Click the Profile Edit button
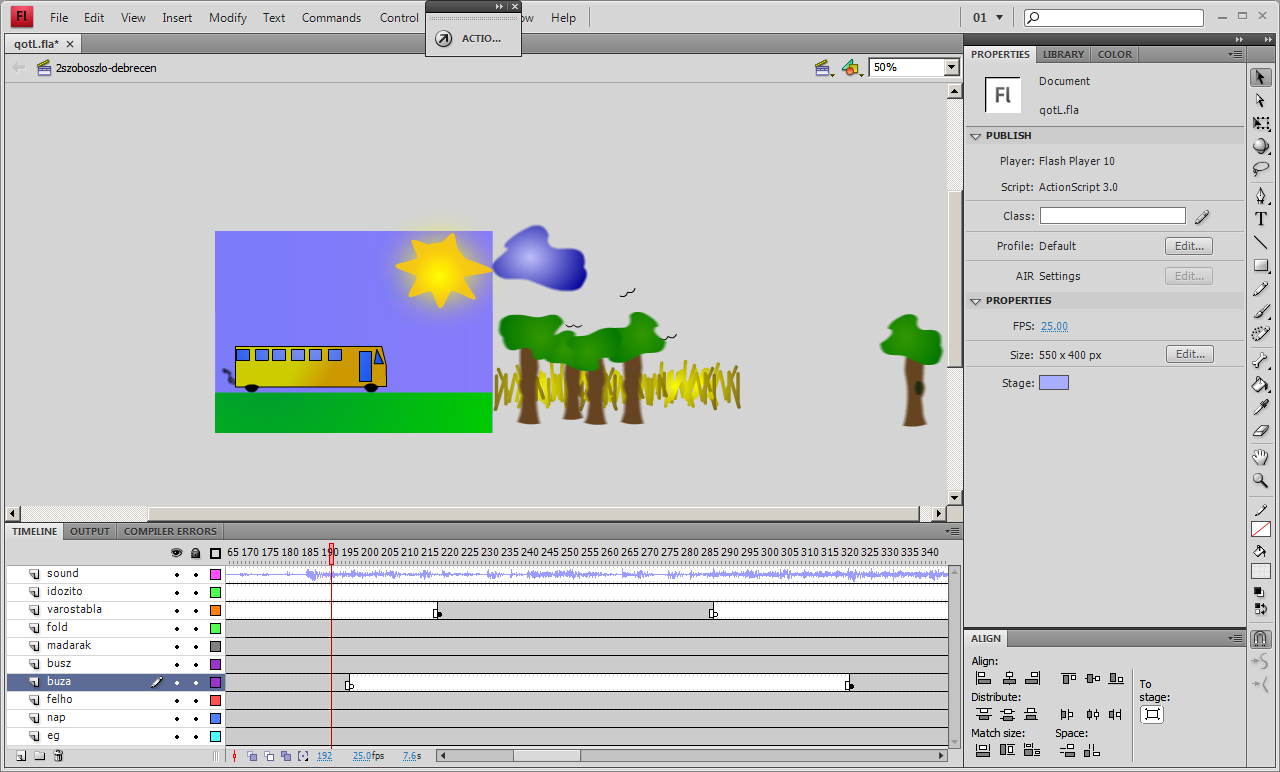This screenshot has height=772, width=1280. tap(1189, 246)
